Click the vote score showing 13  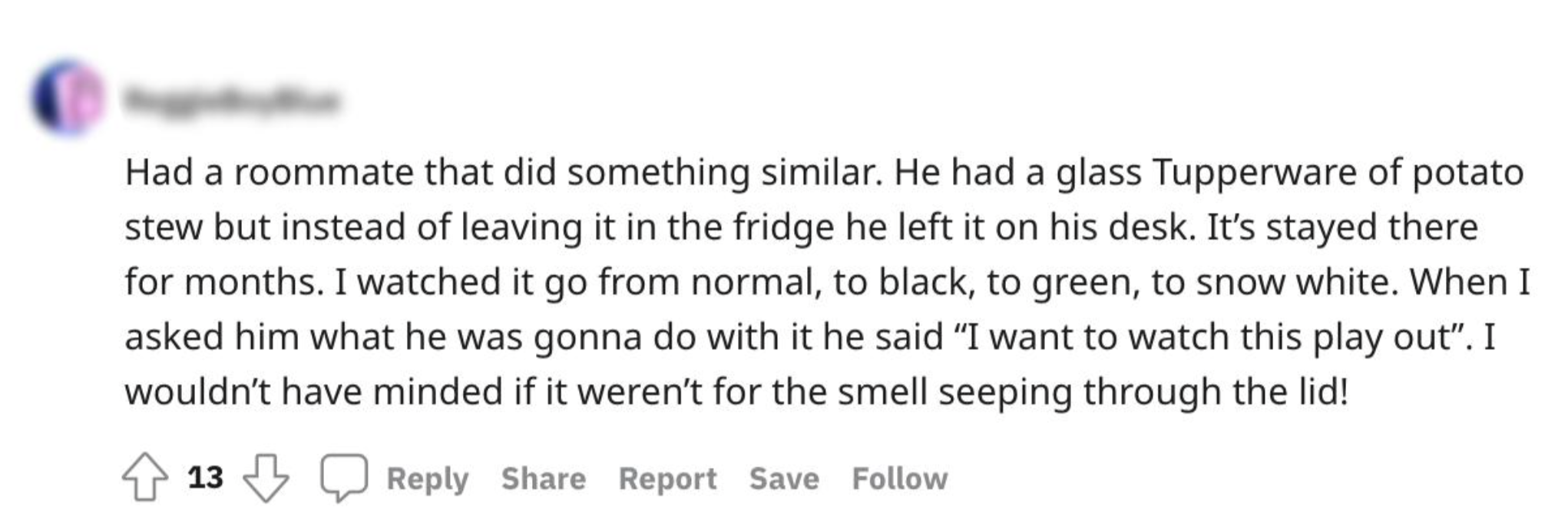(x=205, y=478)
